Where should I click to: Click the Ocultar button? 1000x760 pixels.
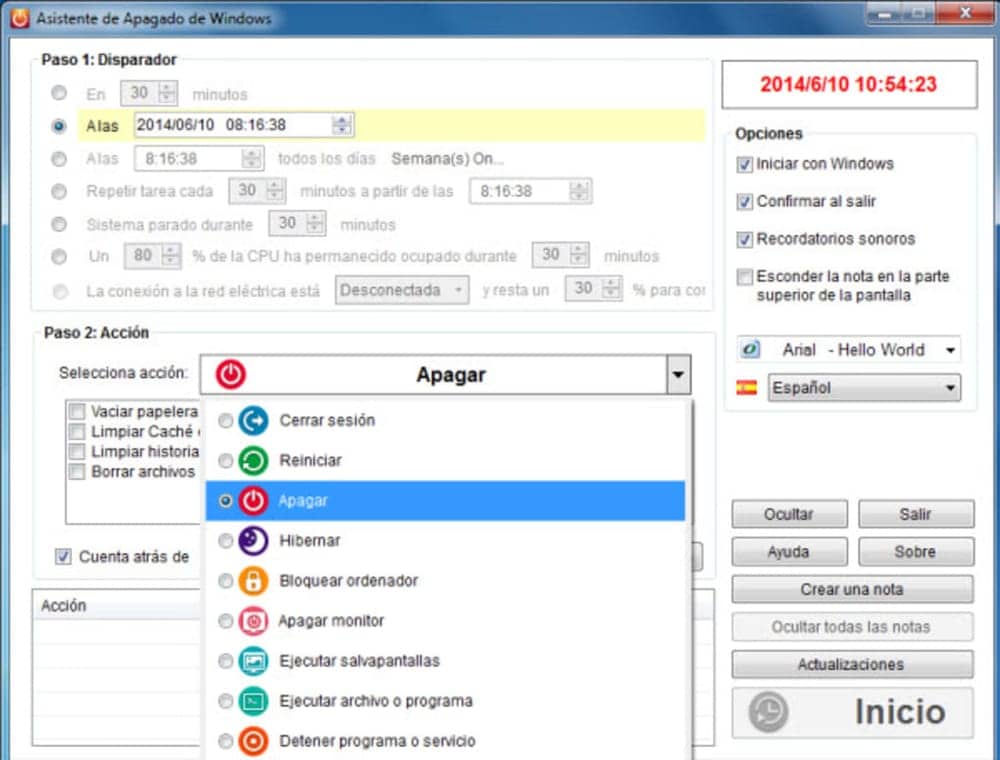pyautogui.click(x=790, y=514)
